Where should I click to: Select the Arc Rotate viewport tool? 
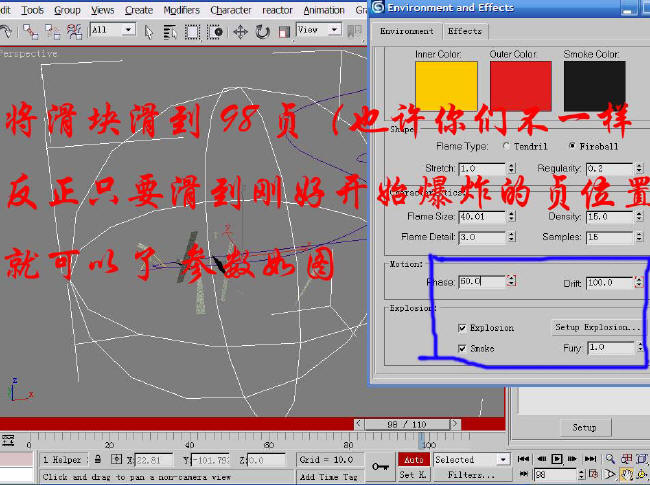pos(642,473)
